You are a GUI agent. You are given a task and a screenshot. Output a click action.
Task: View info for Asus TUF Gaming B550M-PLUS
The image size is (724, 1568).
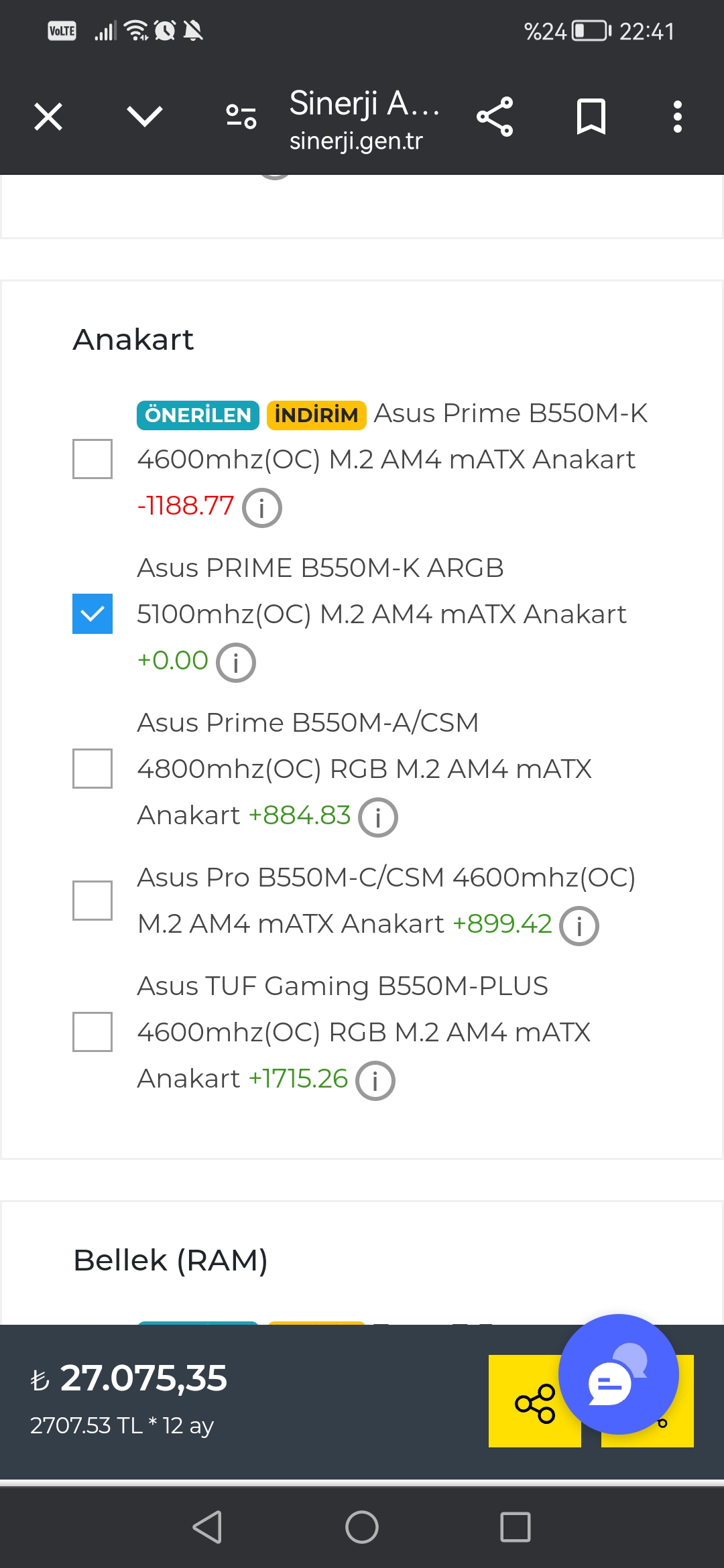(375, 1081)
